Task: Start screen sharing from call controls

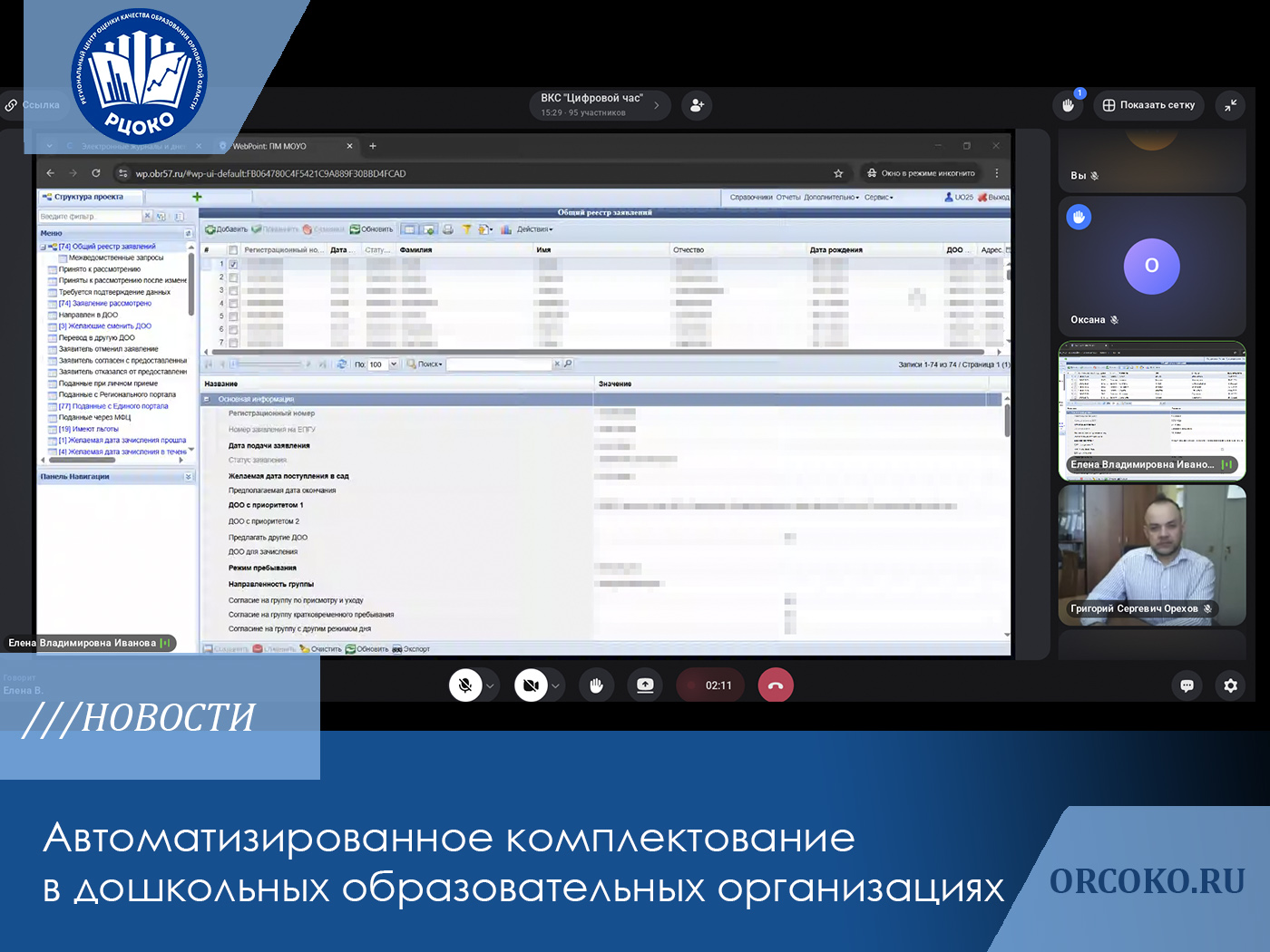Action: pos(645,685)
